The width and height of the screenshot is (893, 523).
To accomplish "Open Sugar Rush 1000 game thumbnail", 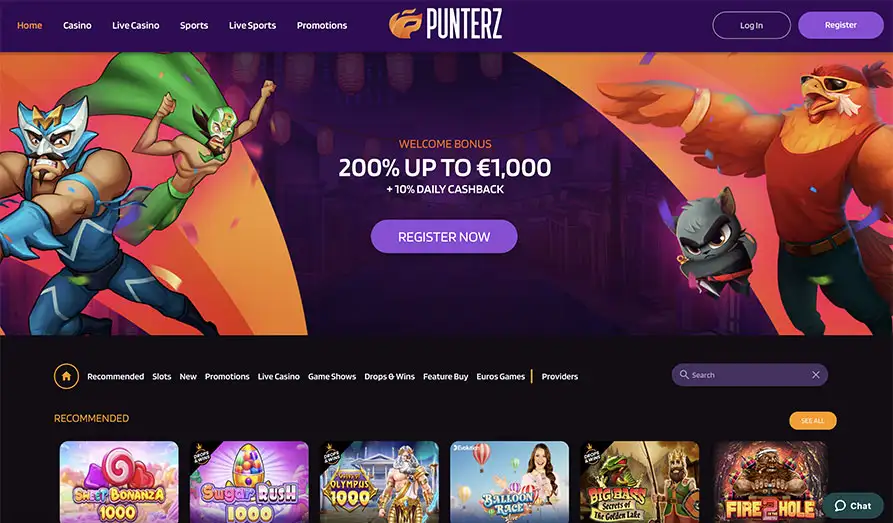I will point(249,482).
